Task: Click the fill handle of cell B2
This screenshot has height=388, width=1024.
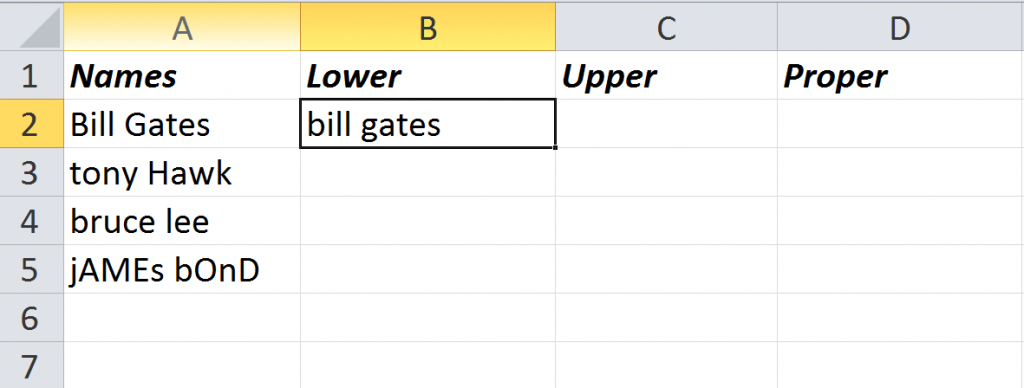Action: click(555, 148)
